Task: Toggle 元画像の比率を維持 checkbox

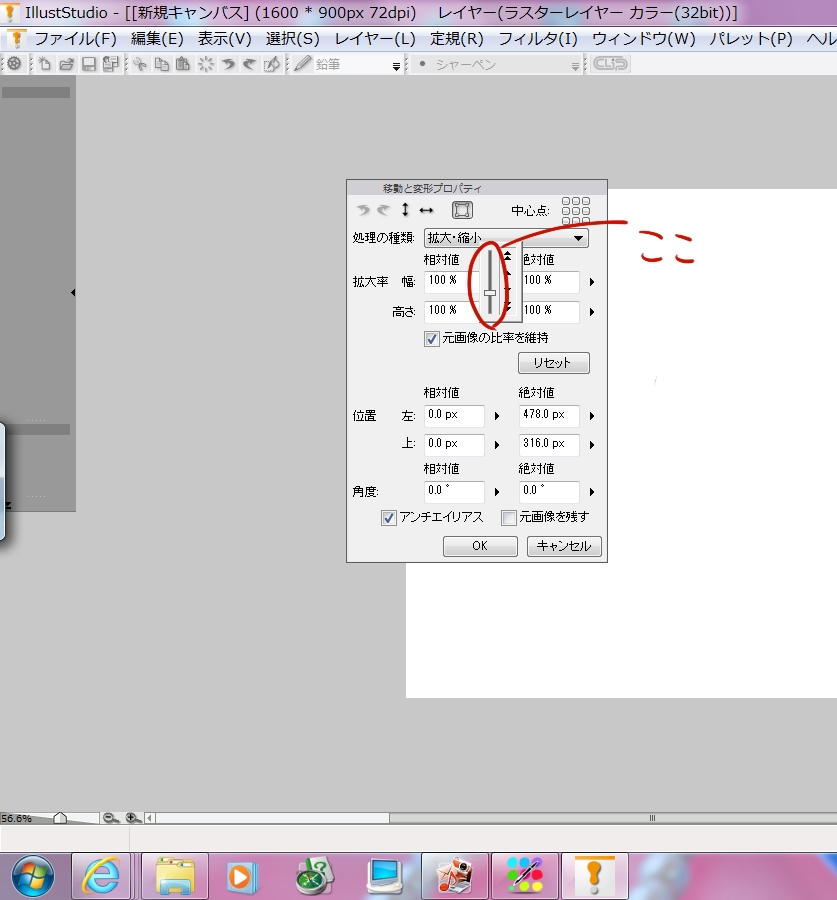Action: click(x=432, y=339)
